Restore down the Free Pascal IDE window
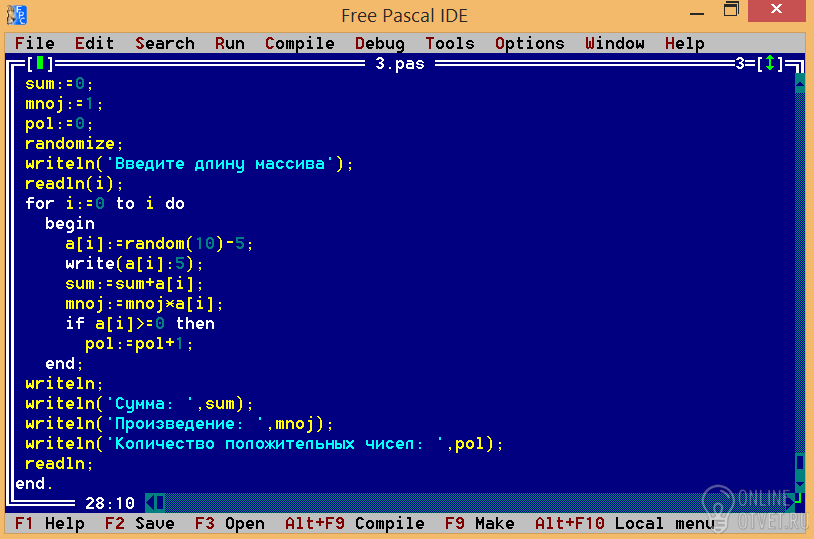 [x=731, y=10]
